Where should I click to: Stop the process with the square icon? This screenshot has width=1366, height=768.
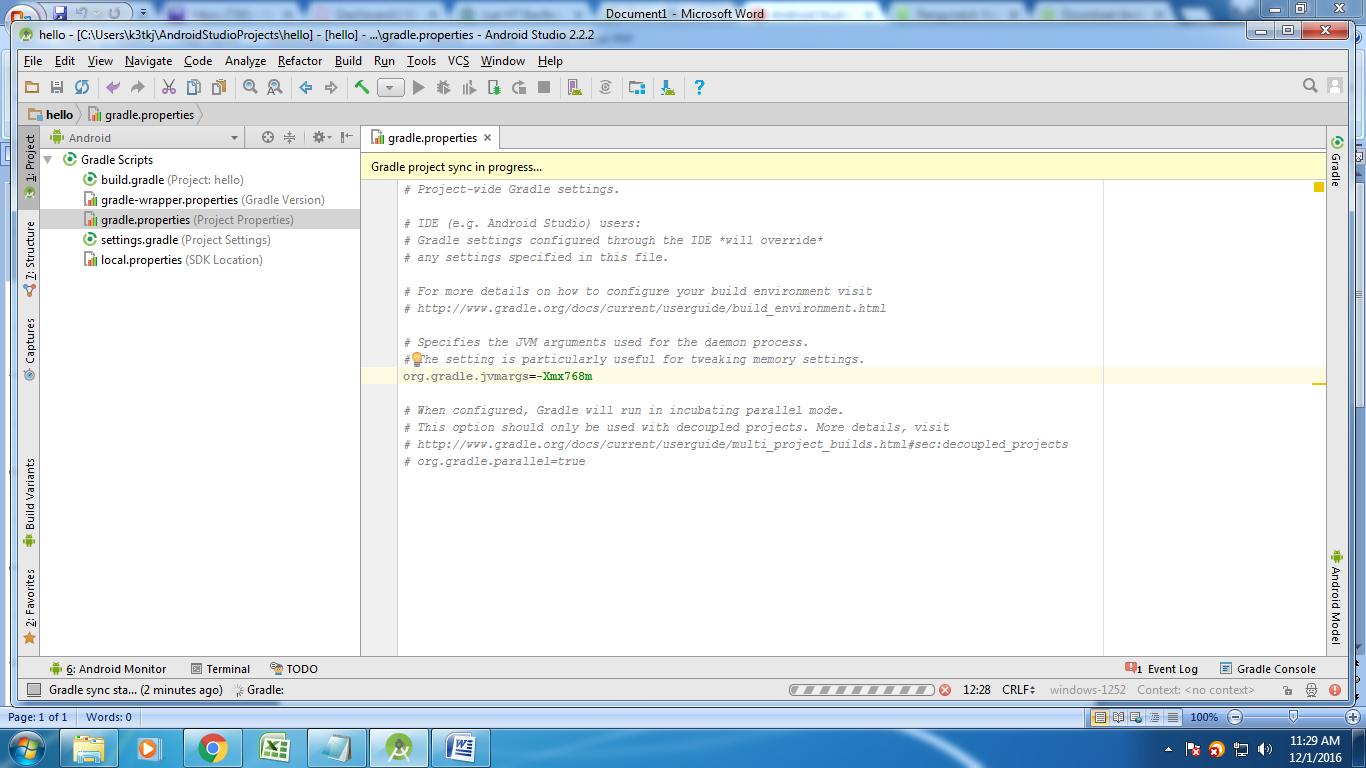(x=544, y=88)
